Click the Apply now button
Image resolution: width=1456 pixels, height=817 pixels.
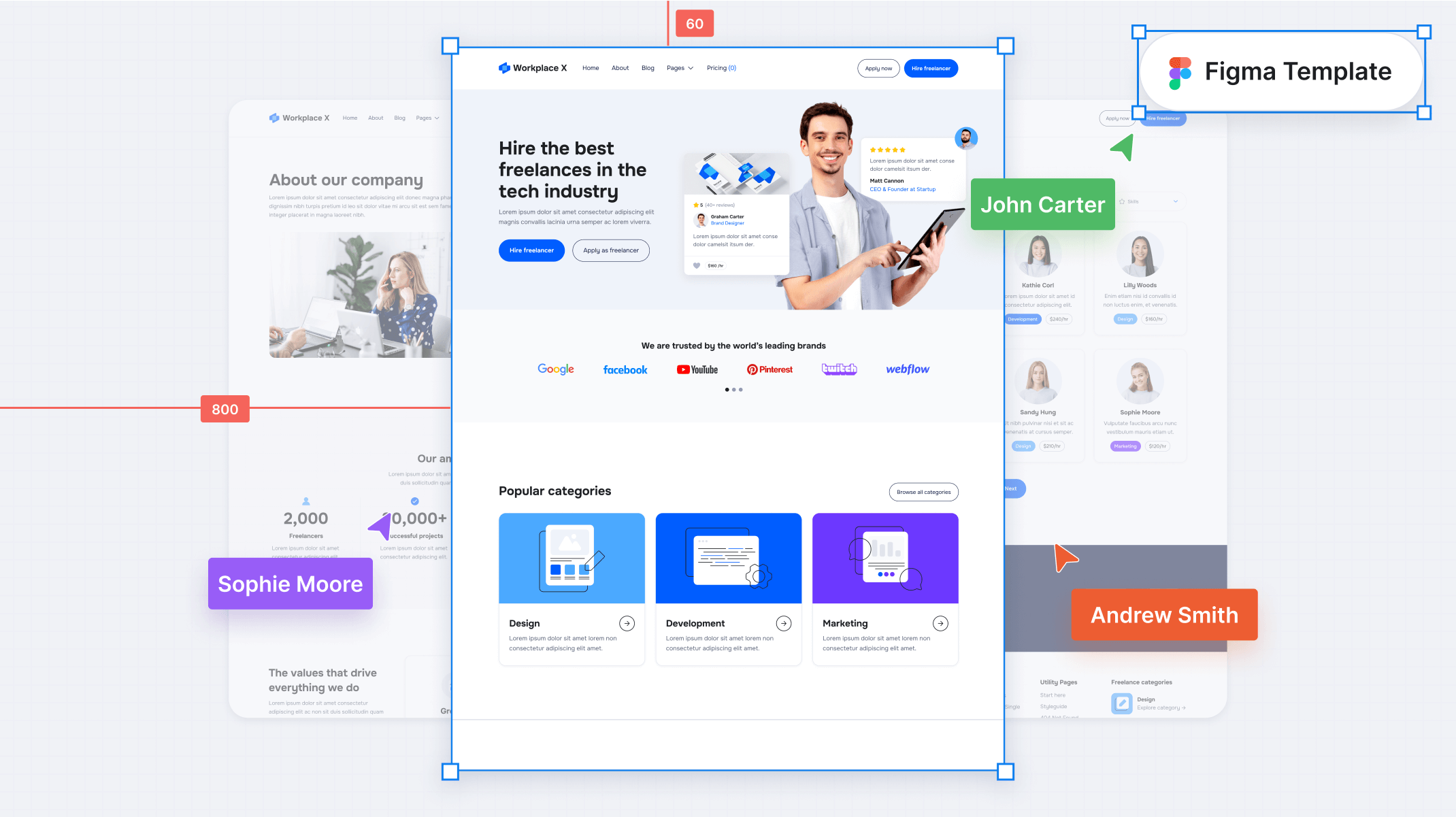click(878, 68)
